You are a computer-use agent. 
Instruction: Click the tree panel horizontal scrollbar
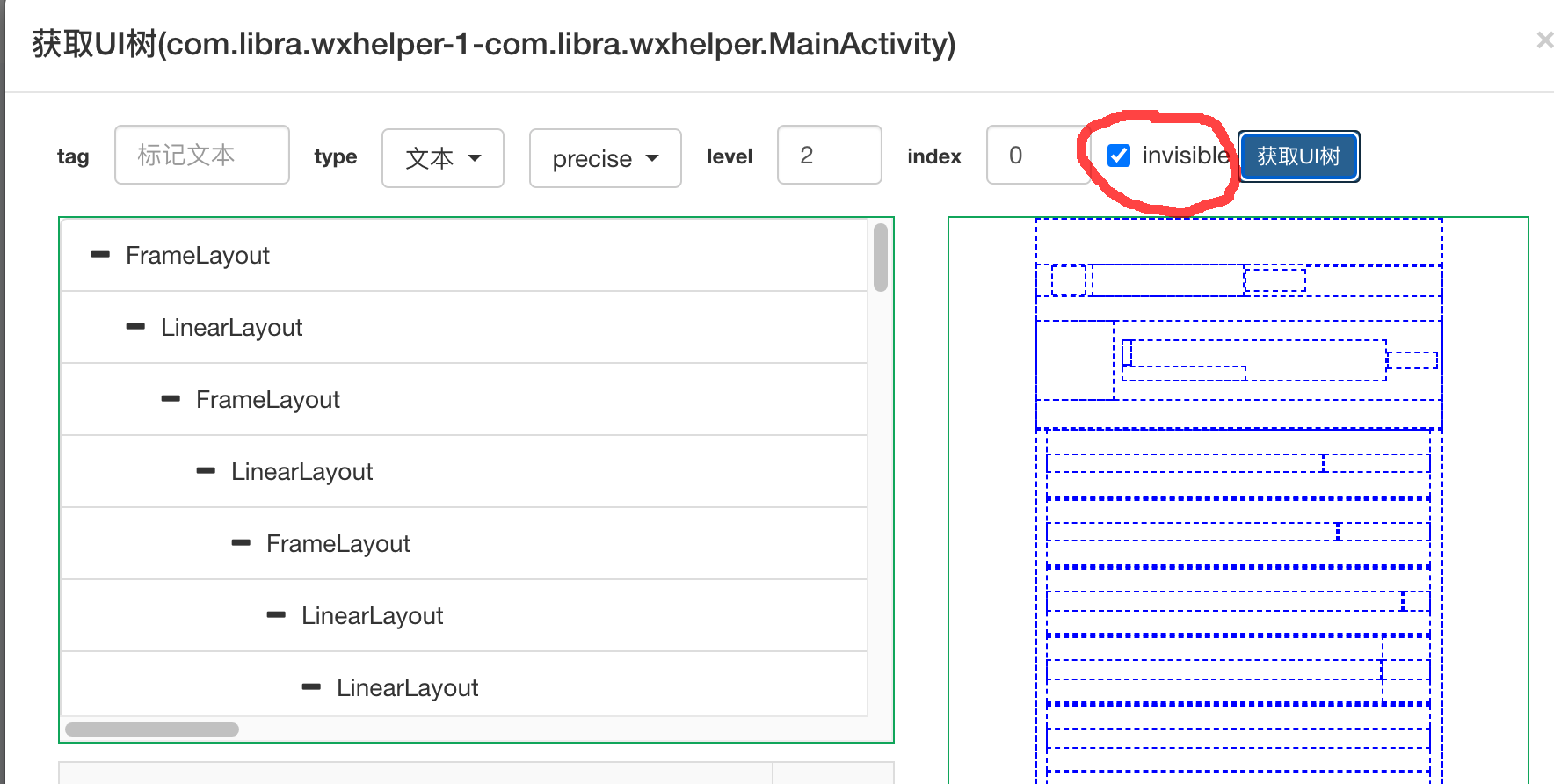click(x=152, y=730)
